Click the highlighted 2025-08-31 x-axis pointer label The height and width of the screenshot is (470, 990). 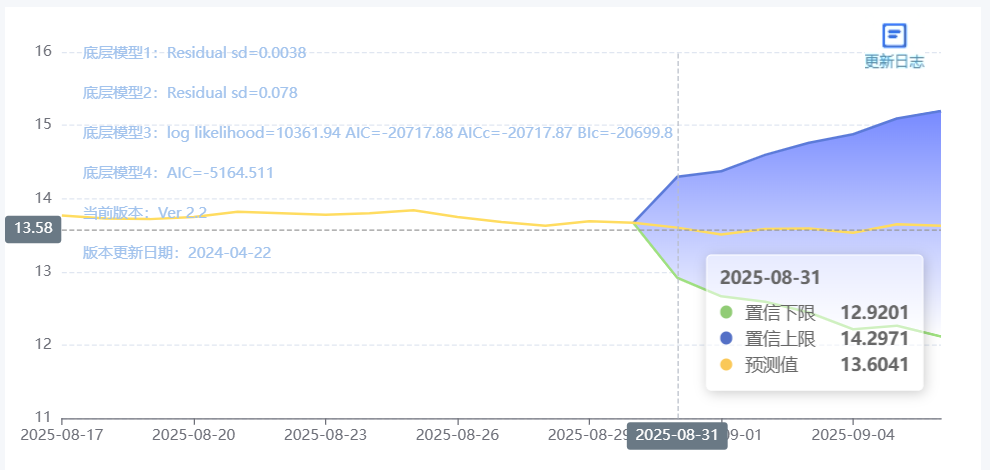[677, 435]
